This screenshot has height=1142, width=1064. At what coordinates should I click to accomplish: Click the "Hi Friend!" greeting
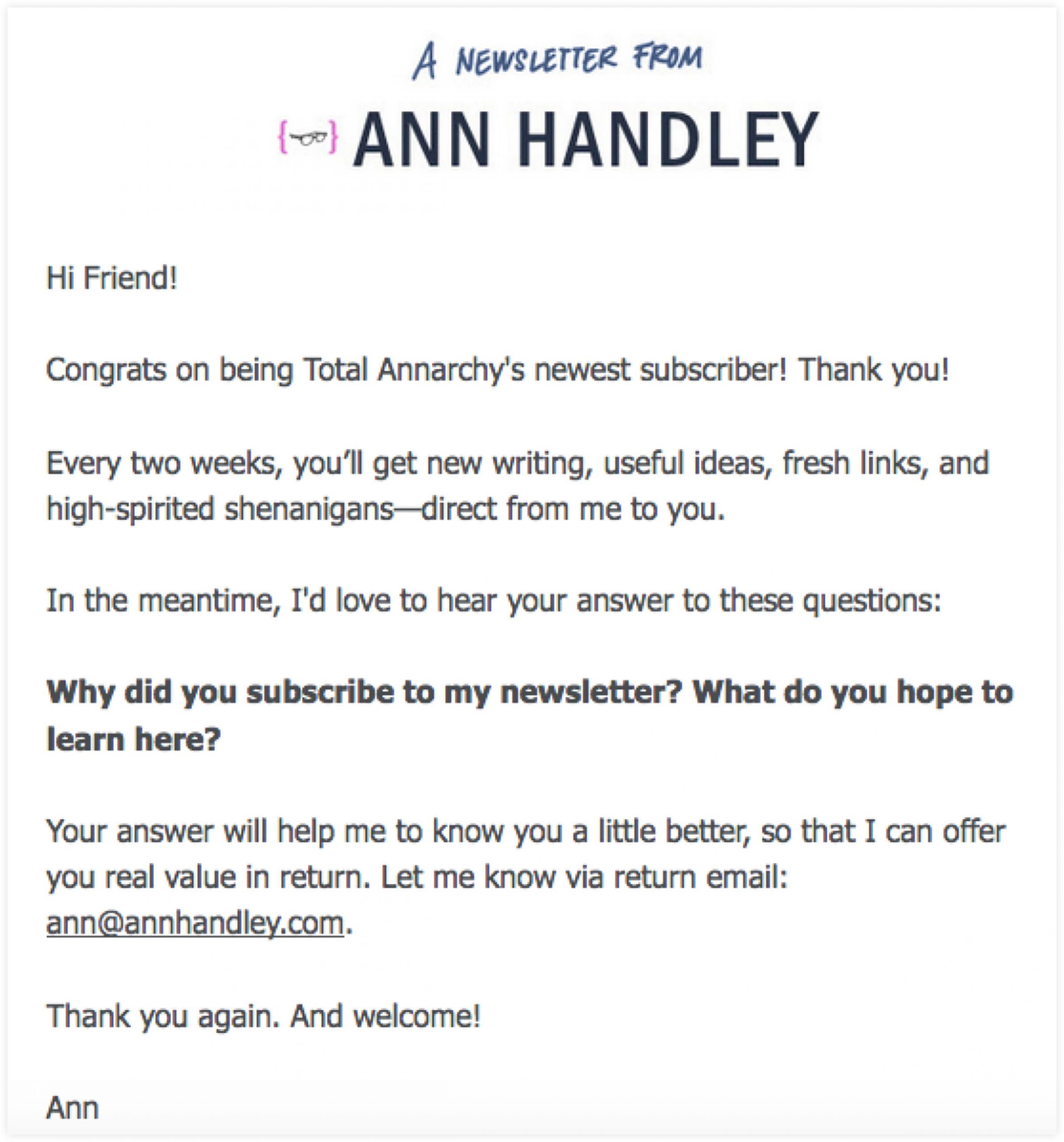pos(112,279)
